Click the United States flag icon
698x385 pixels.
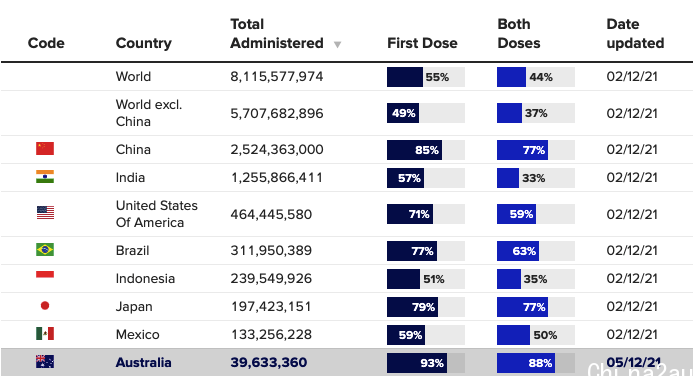45,213
